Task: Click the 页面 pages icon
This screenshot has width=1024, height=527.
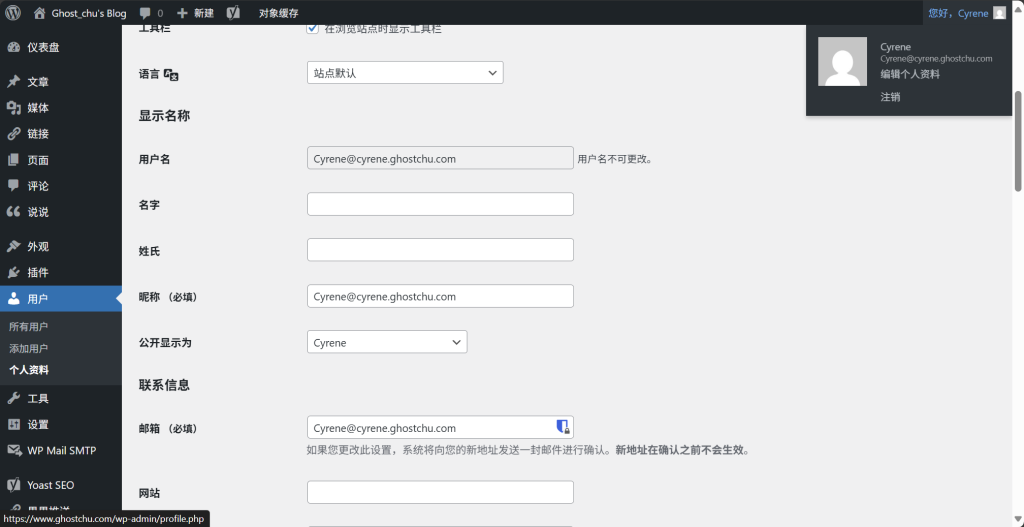Action: click(x=13, y=160)
